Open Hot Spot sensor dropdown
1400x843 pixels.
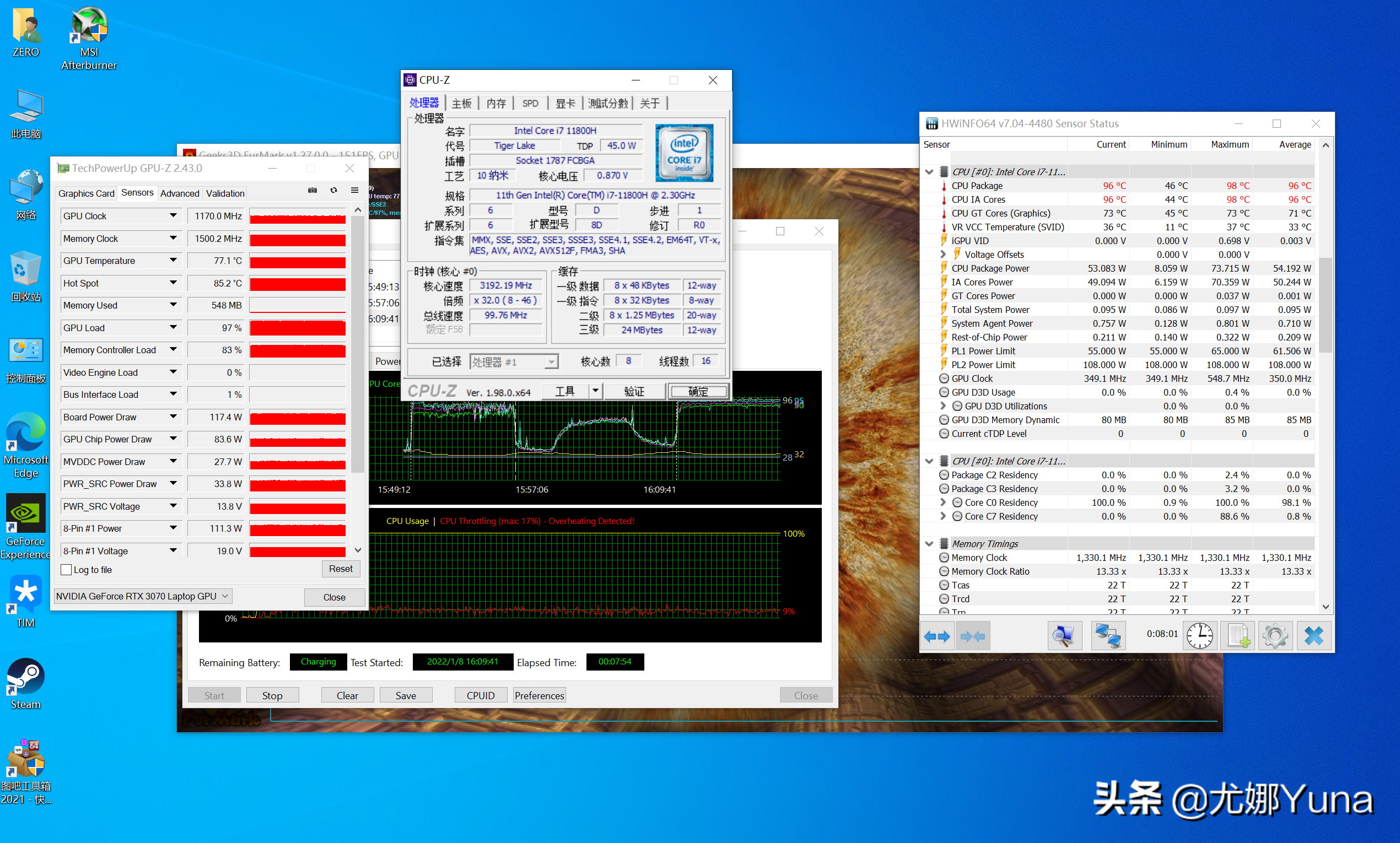(173, 283)
